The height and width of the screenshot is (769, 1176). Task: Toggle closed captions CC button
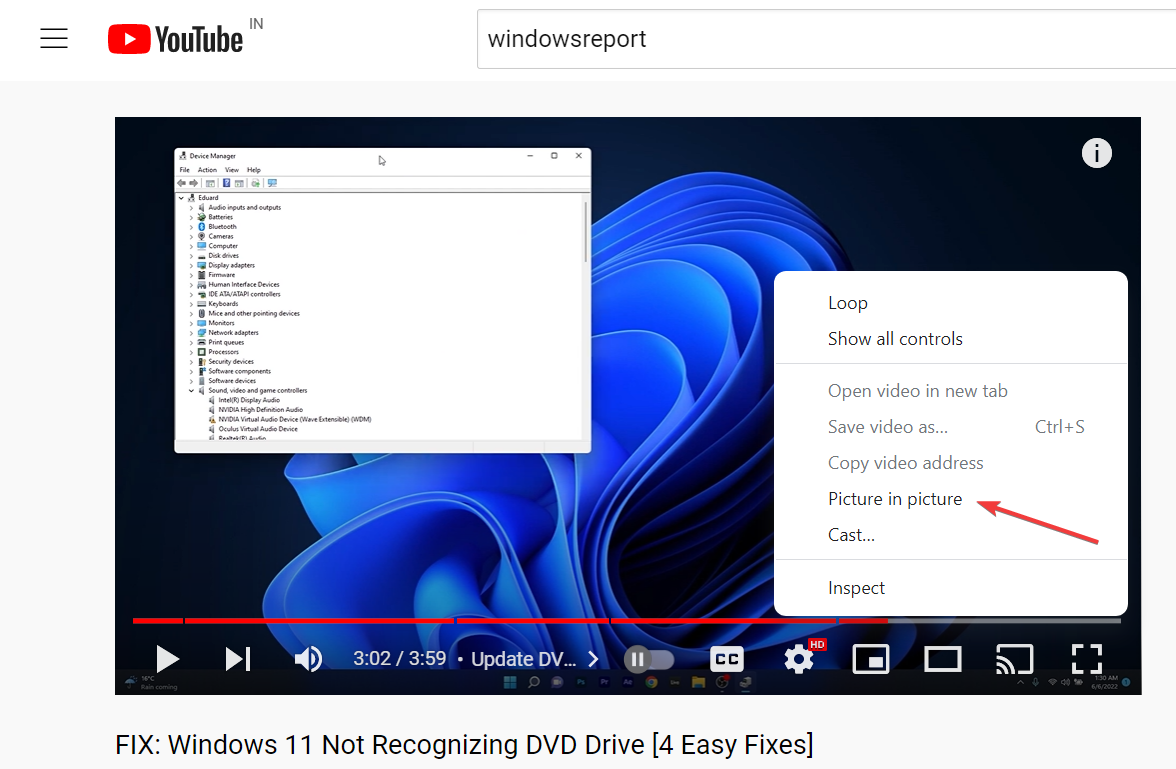[x=727, y=659]
